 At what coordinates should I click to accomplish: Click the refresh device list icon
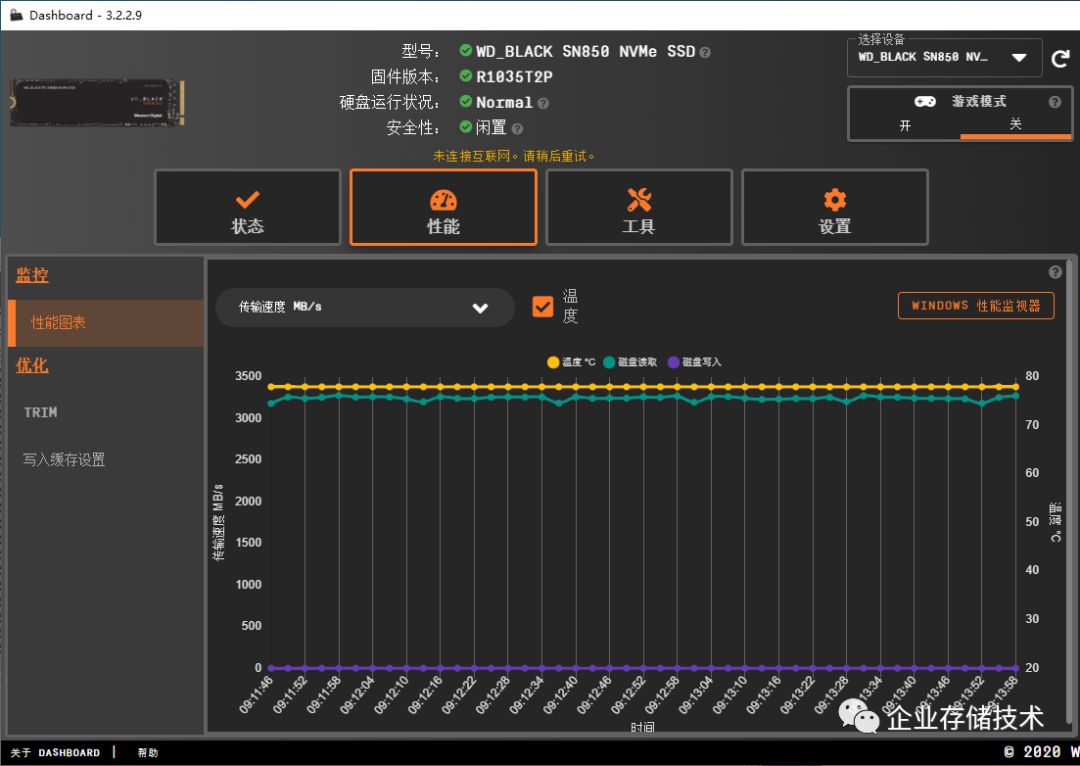pyautogui.click(x=1060, y=59)
